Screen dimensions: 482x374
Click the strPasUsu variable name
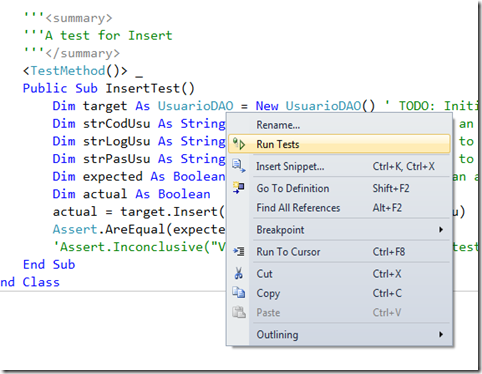117,159
